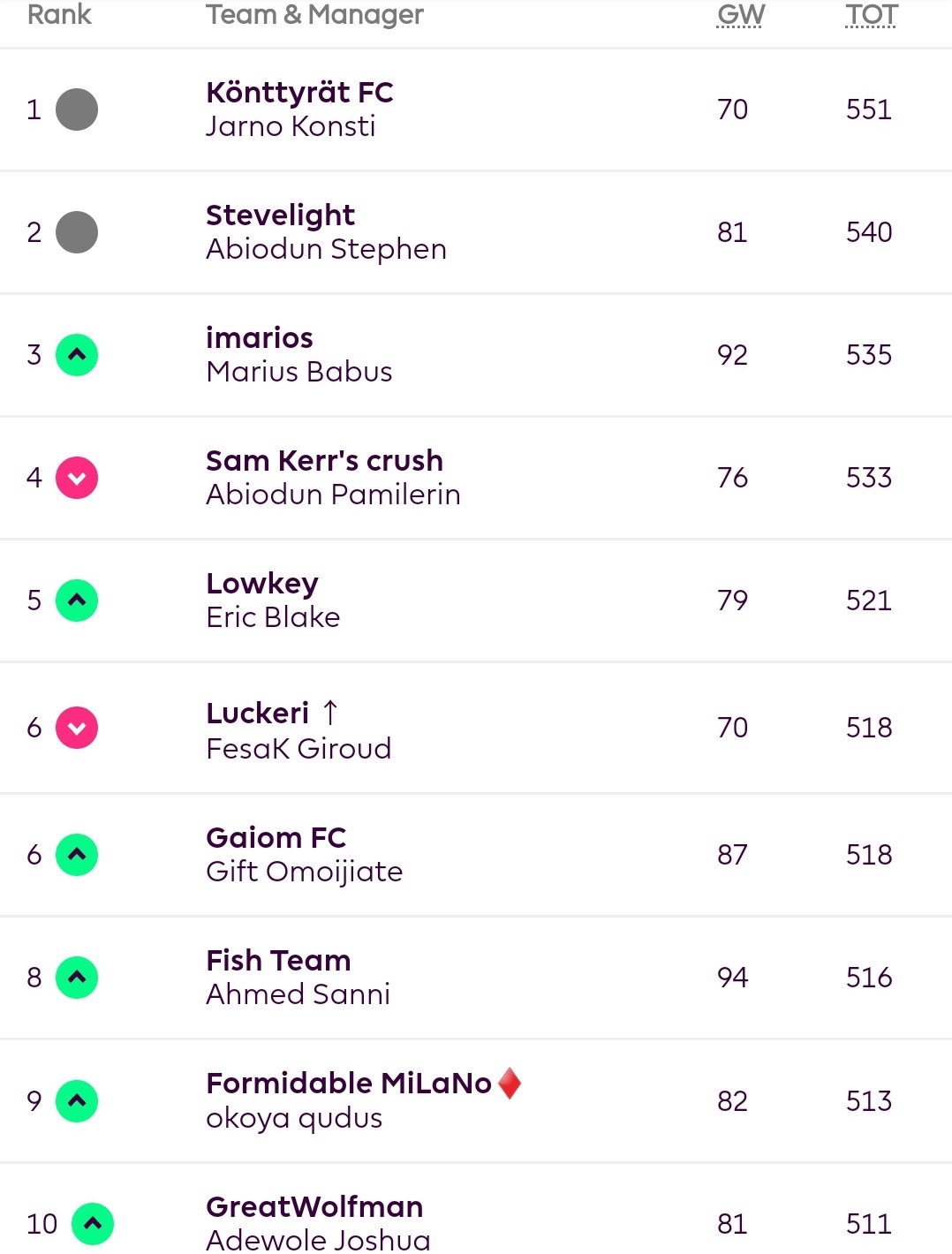The height and width of the screenshot is (1254, 952).
Task: Open Lowkey team by Eric Blake
Action: 262,584
